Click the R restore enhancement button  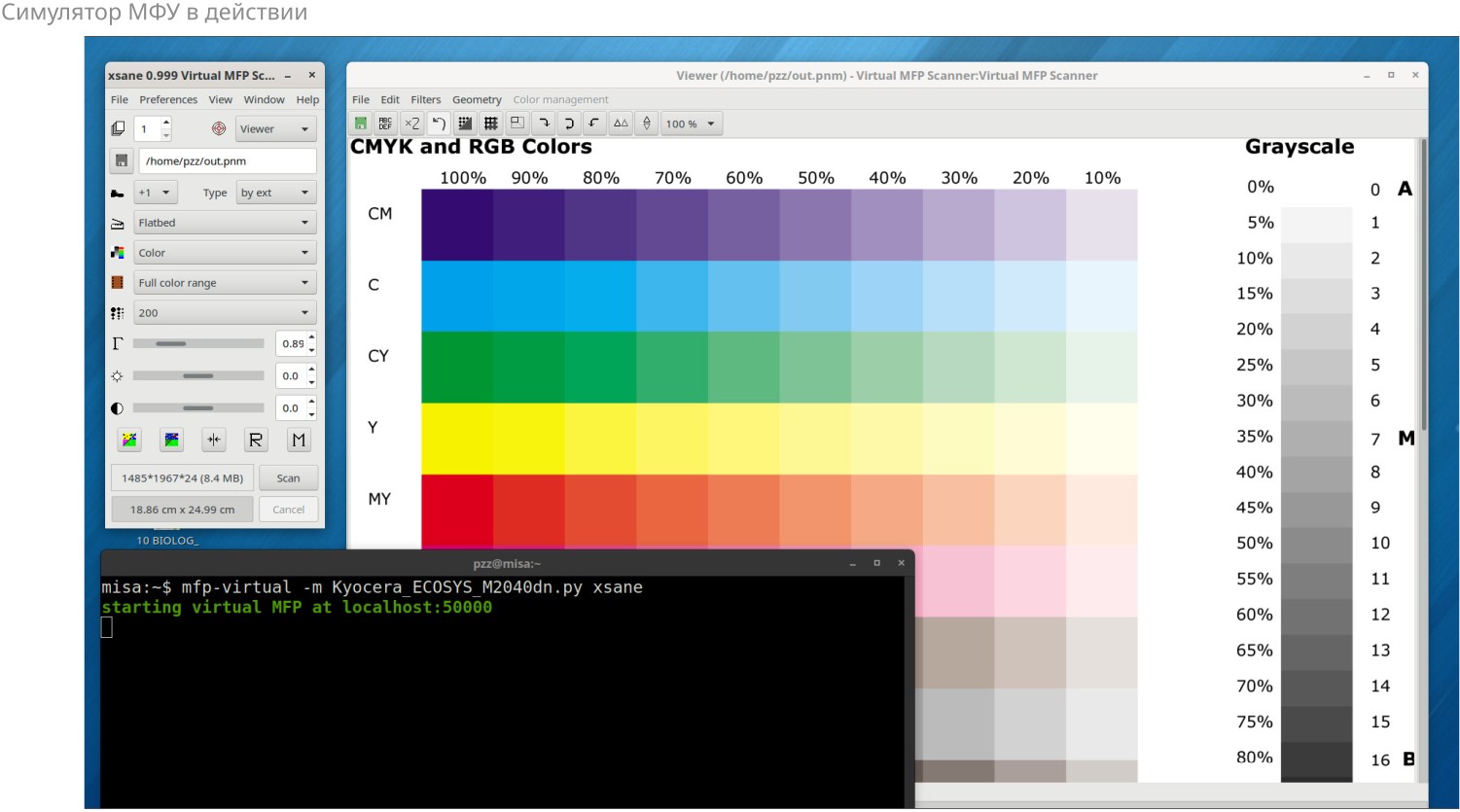tap(256, 441)
